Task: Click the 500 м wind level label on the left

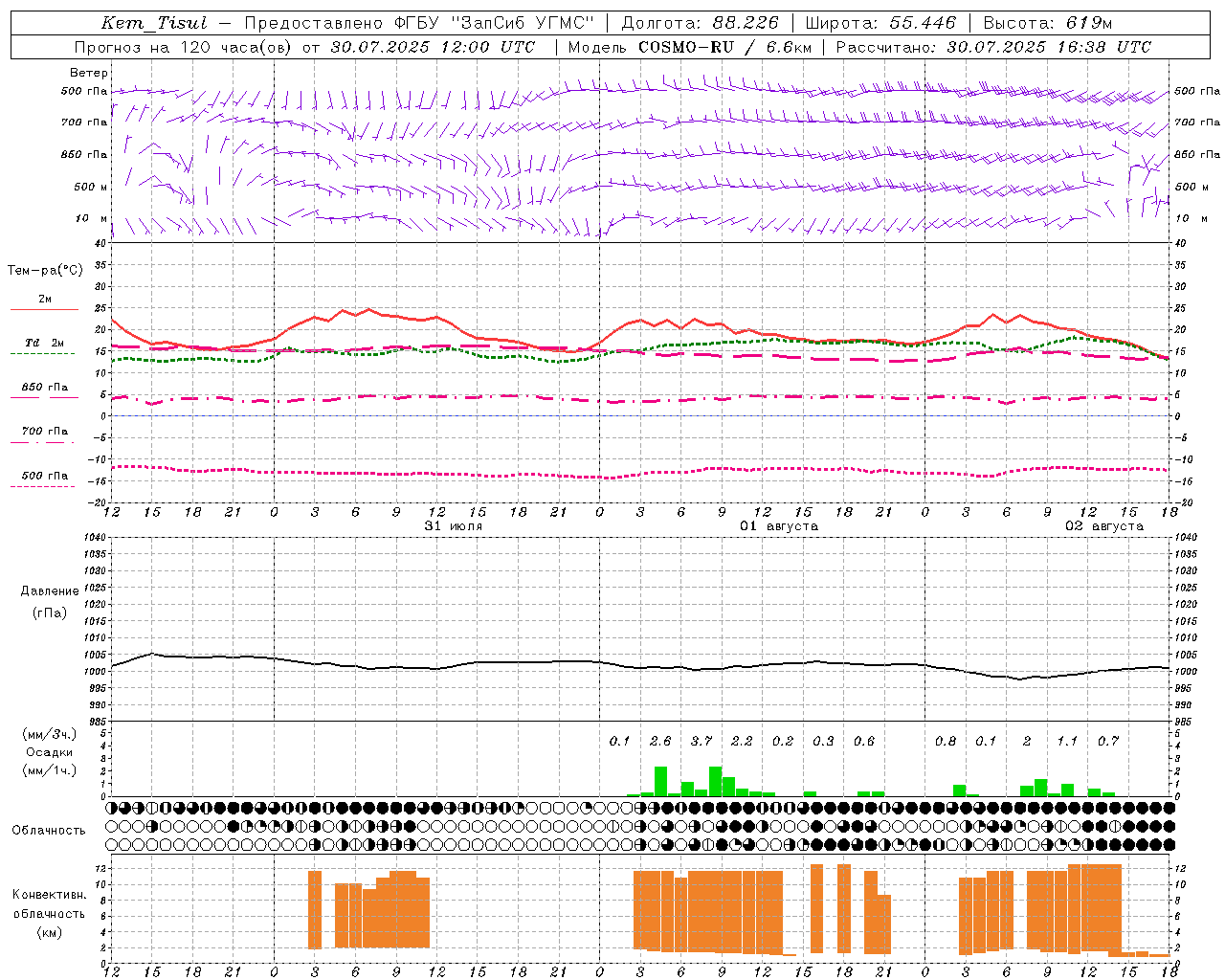Action: 91,187
